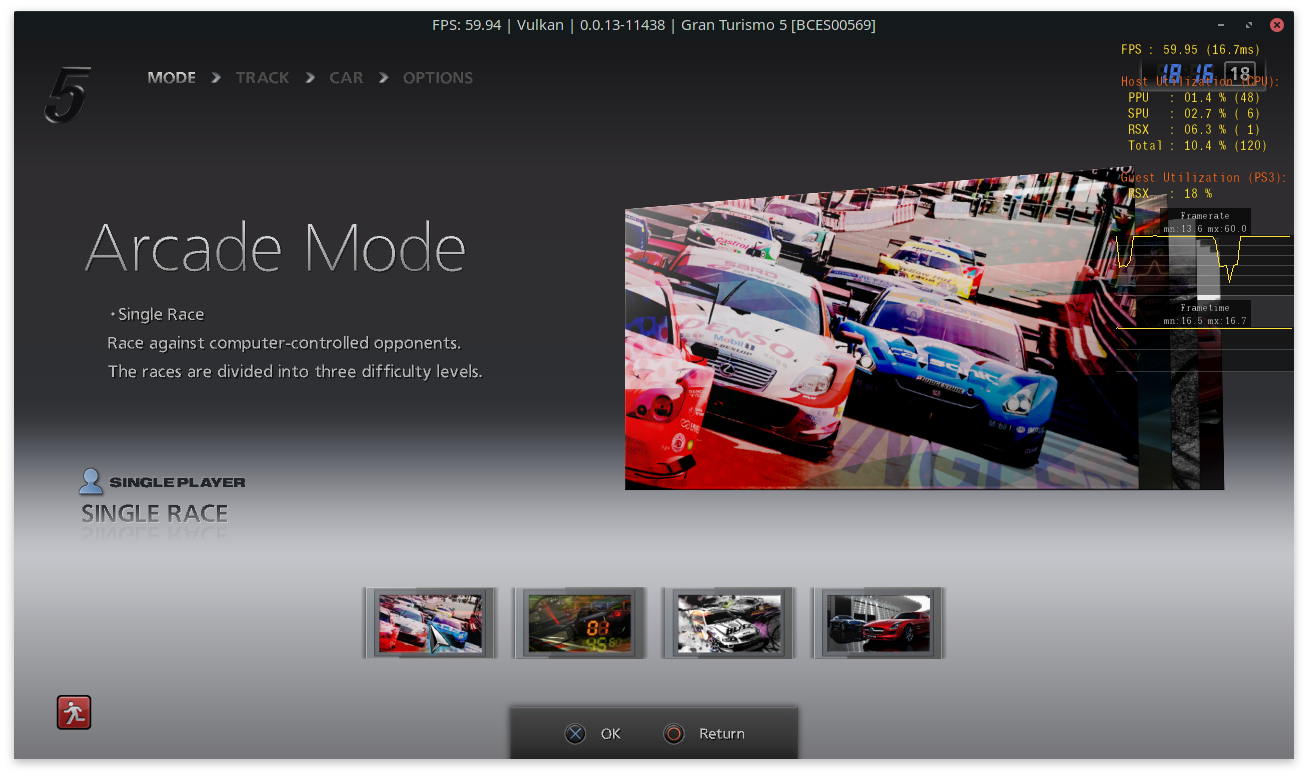The width and height of the screenshot is (1308, 776).
Task: Minimize the RPCS3 game window
Action: coord(1221,25)
